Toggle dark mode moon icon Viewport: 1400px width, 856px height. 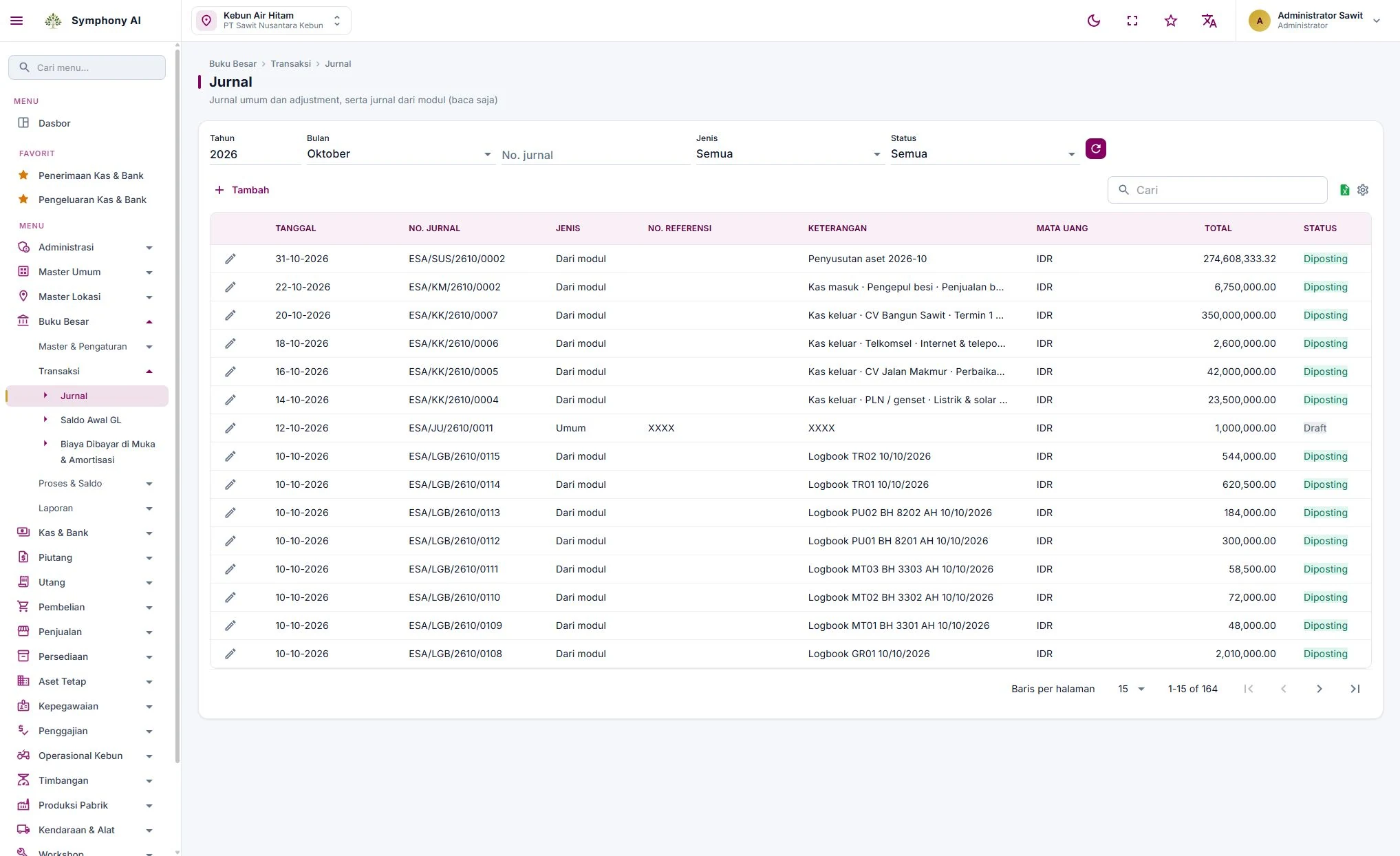click(1094, 21)
